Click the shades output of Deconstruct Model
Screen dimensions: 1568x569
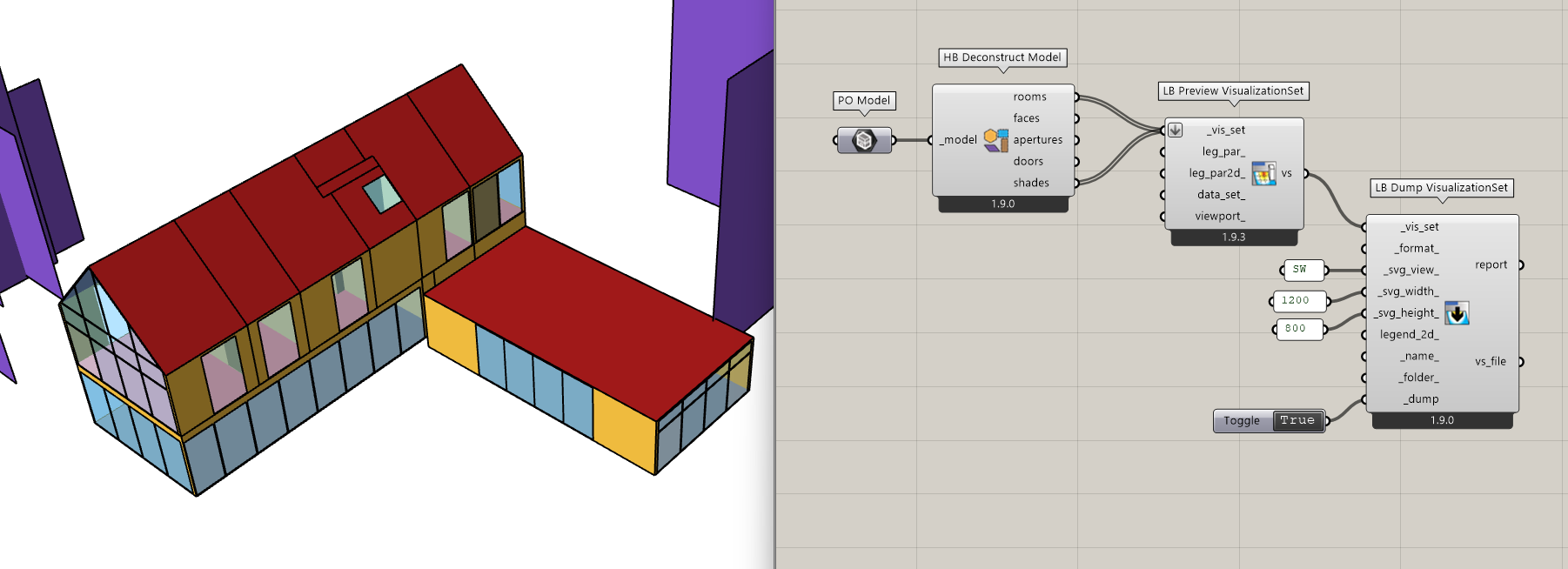tap(1030, 183)
